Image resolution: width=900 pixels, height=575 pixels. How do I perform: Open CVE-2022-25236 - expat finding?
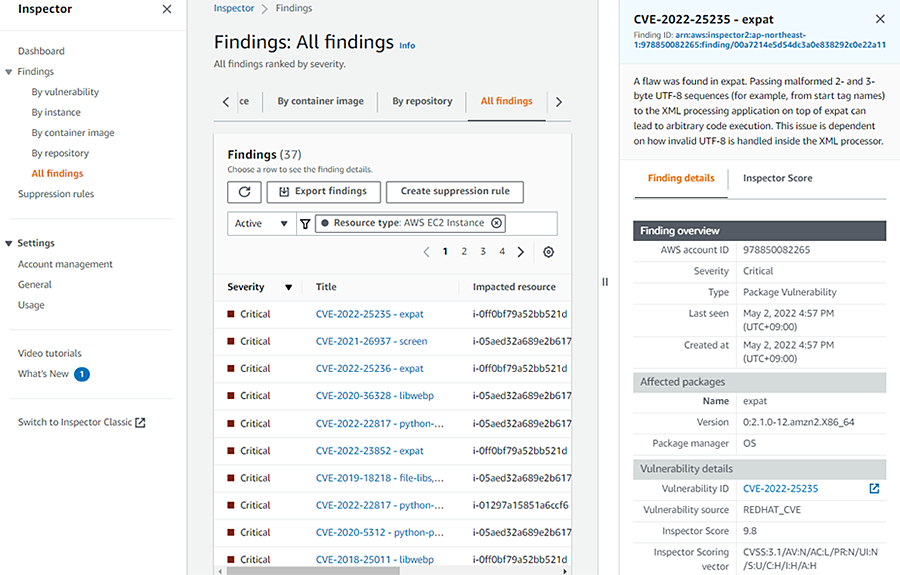pos(370,368)
